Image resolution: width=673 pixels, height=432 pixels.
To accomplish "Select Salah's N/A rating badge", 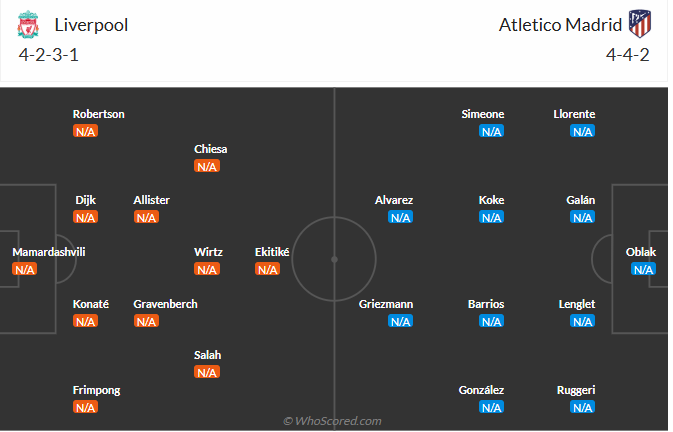I will 207,373.
